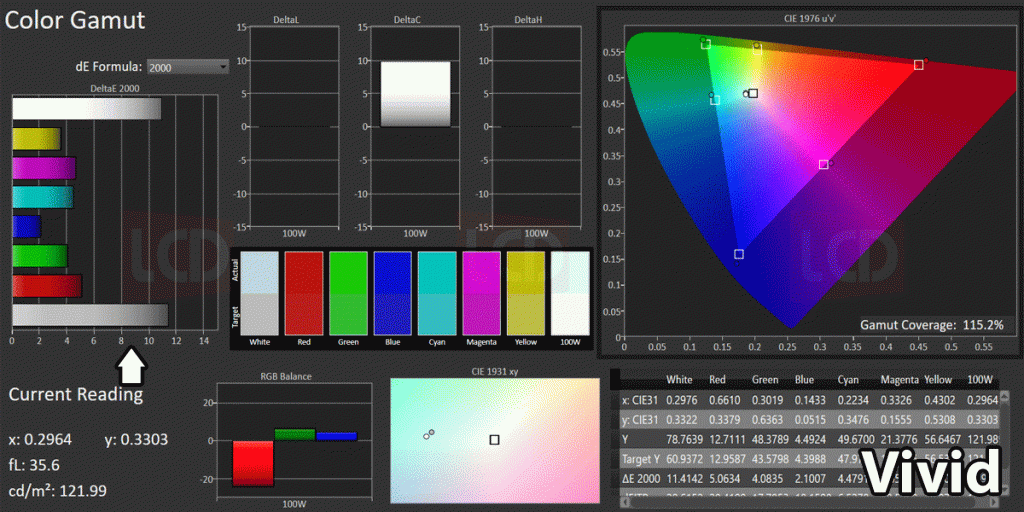The width and height of the screenshot is (1024, 512).
Task: Click the 'y: 0.3303' current reading value
Action: click(136, 440)
